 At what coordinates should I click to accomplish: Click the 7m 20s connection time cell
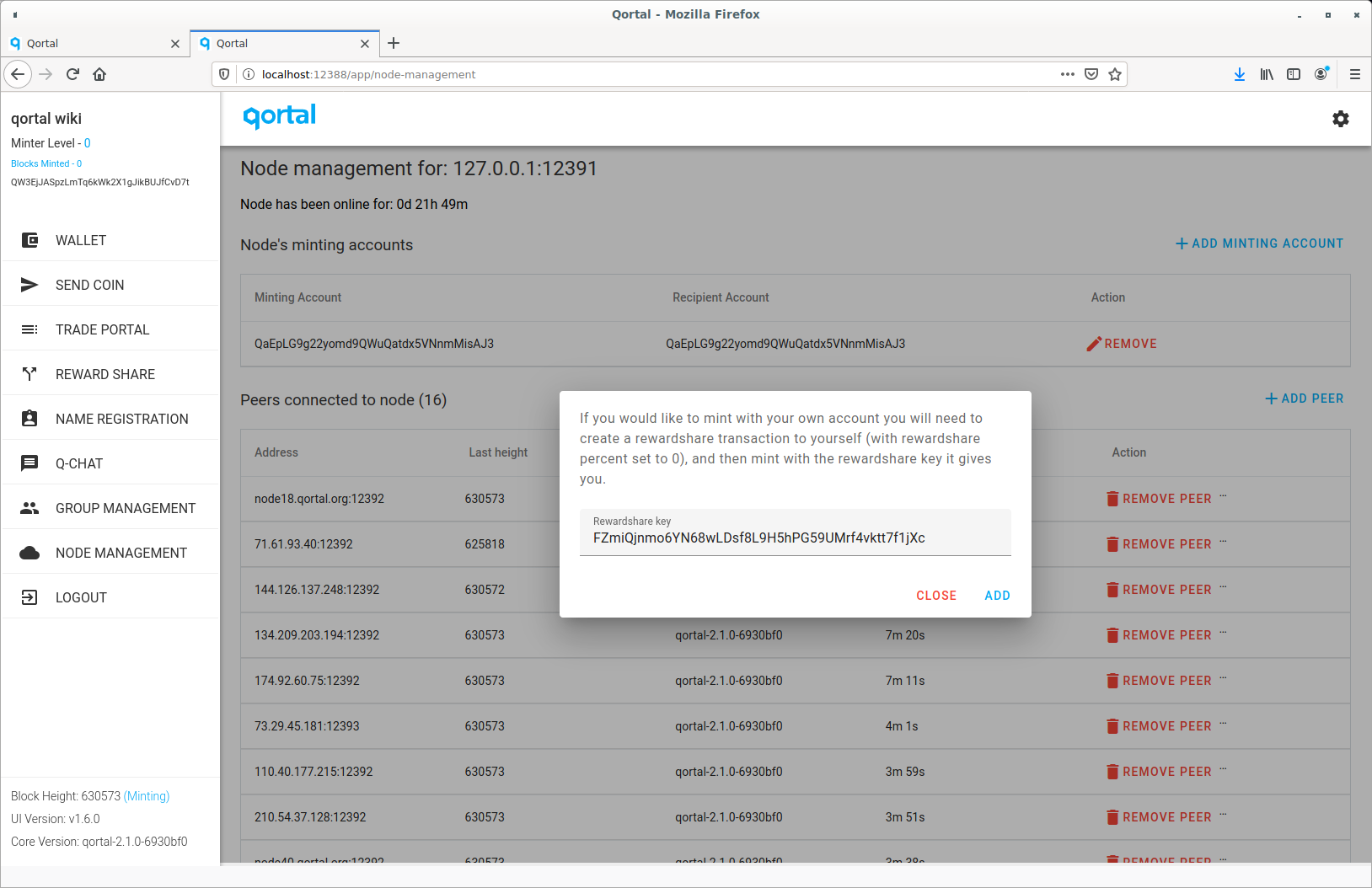pyautogui.click(x=905, y=635)
